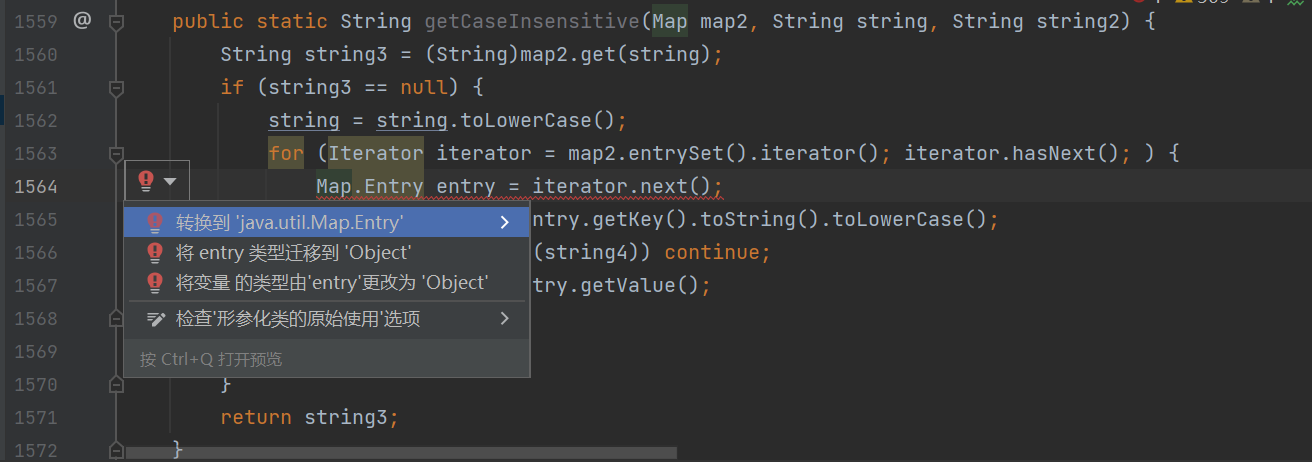Open the dropdown arrow beside the error bulb
Viewport: 1312px width, 462px height.
170,181
